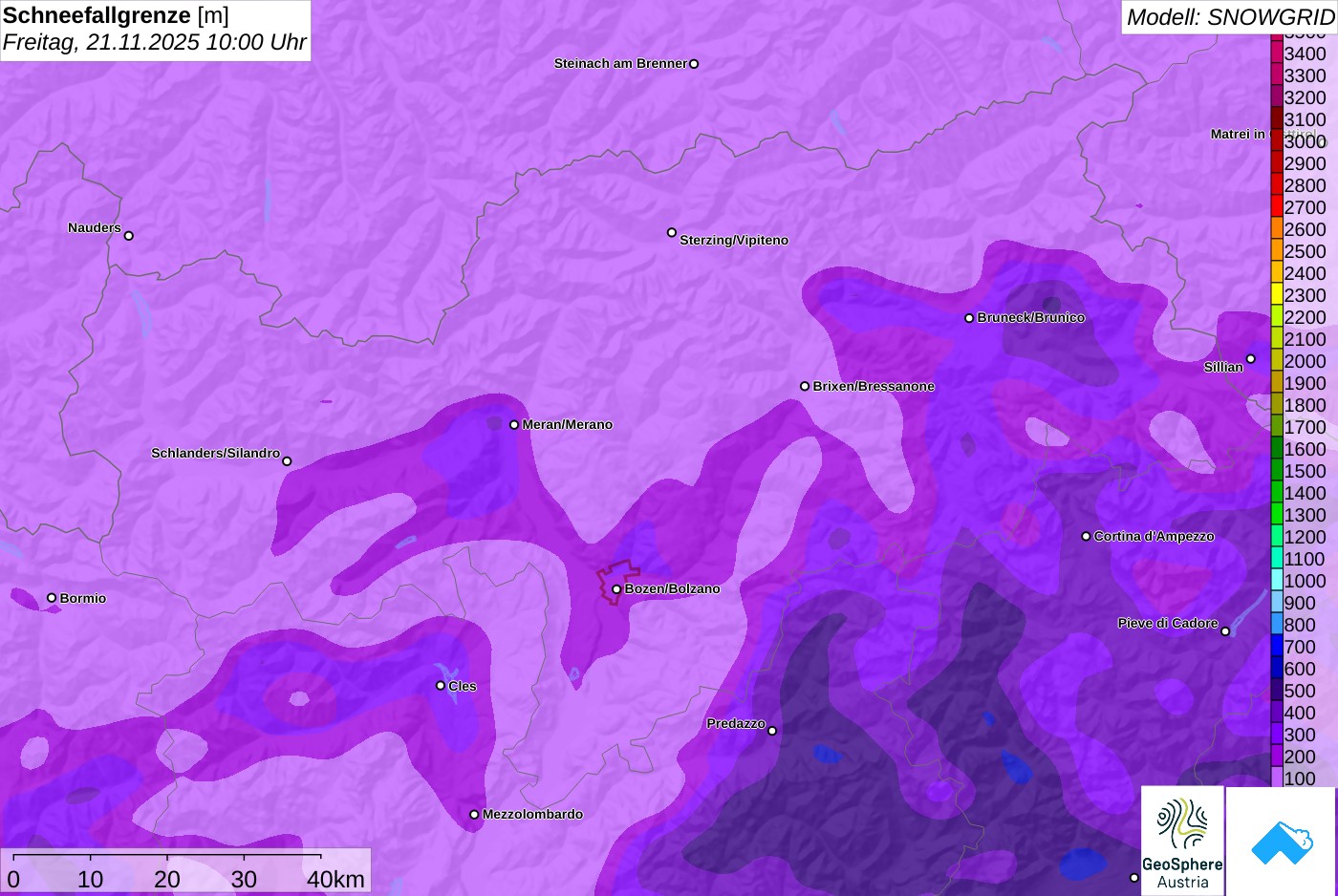Image resolution: width=1338 pixels, height=896 pixels.
Task: Click the Bormio map marker
Action: (52, 598)
